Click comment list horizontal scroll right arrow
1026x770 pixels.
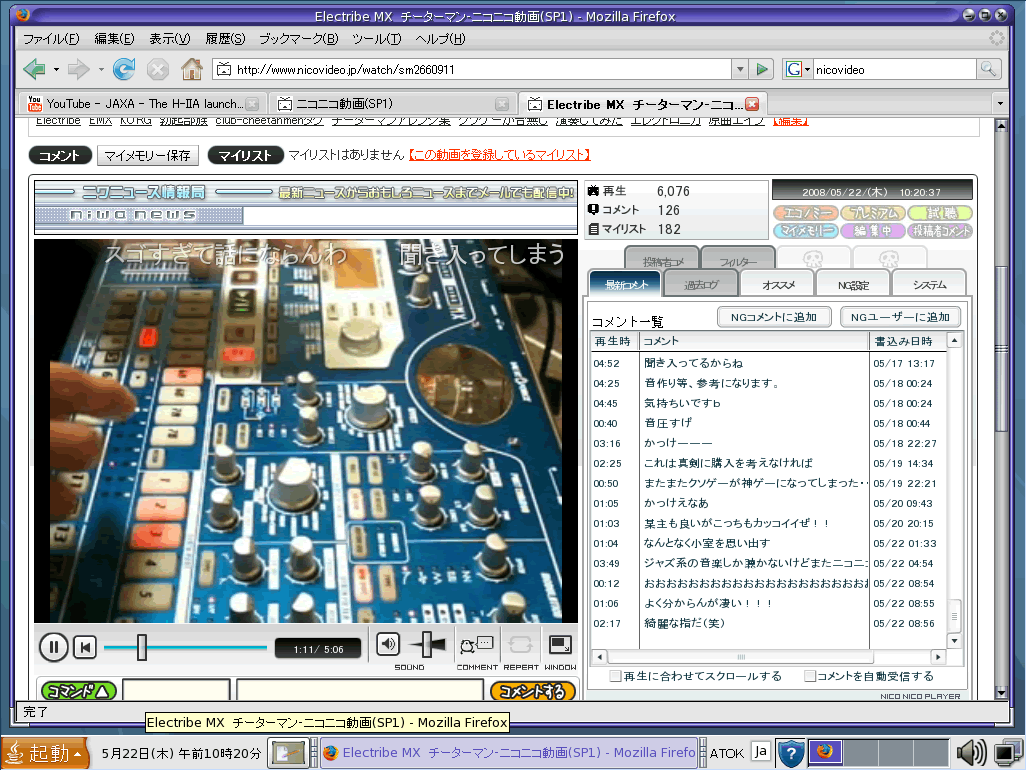coord(938,656)
